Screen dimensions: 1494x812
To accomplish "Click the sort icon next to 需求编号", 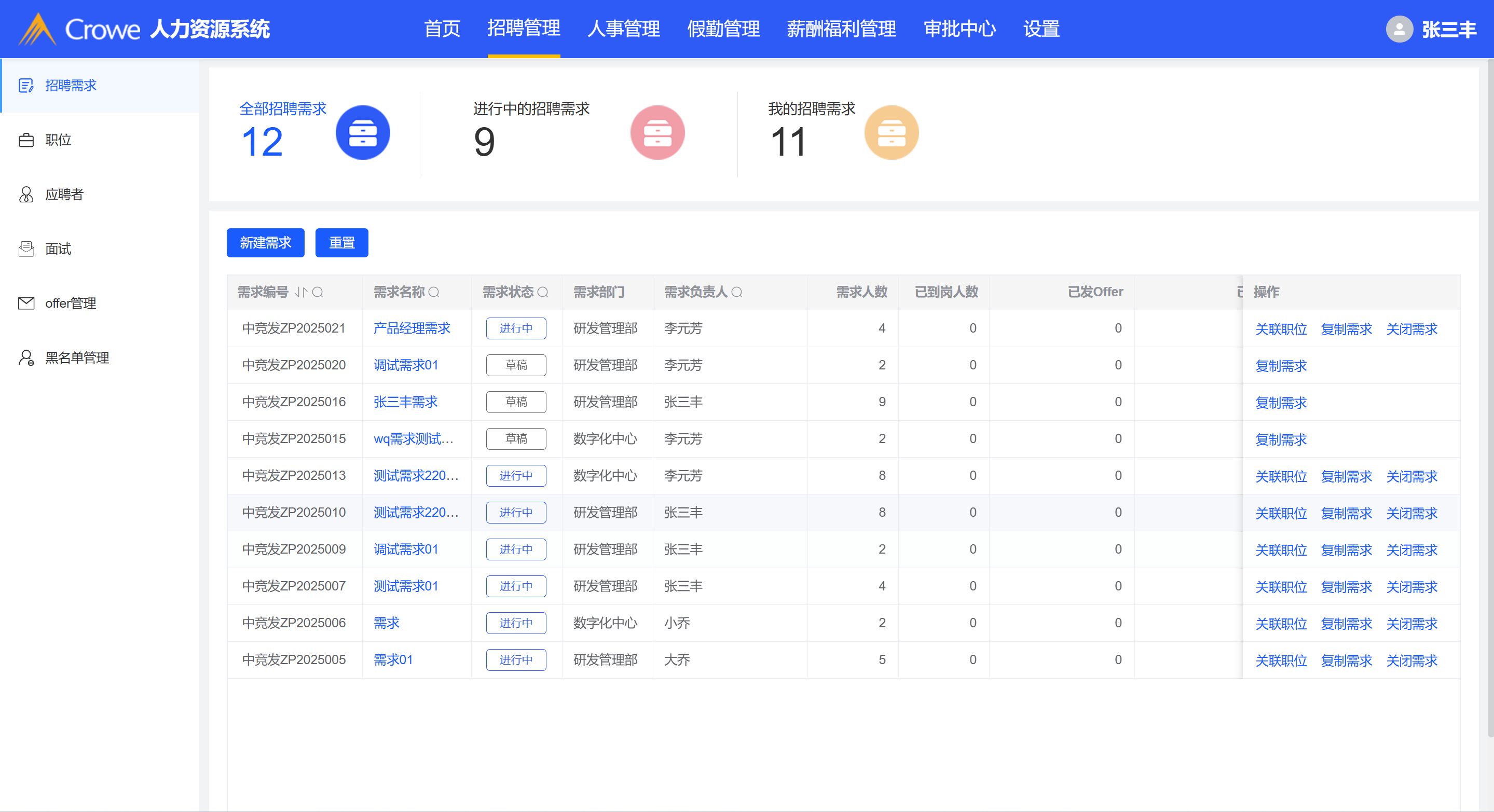I will click(x=300, y=292).
